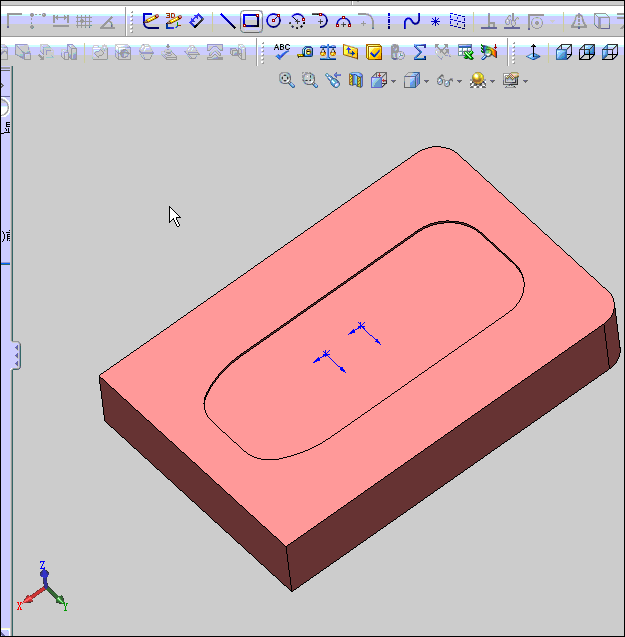
Task: Select the sketch Plane tool
Action: coord(458,21)
